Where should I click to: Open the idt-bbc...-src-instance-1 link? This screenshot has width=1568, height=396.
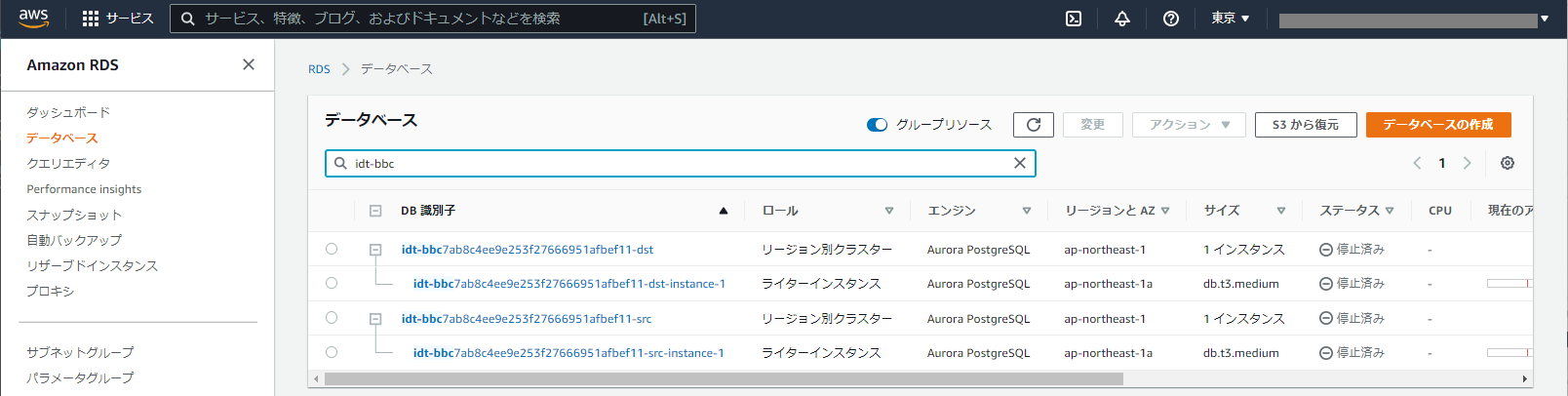[x=568, y=353]
